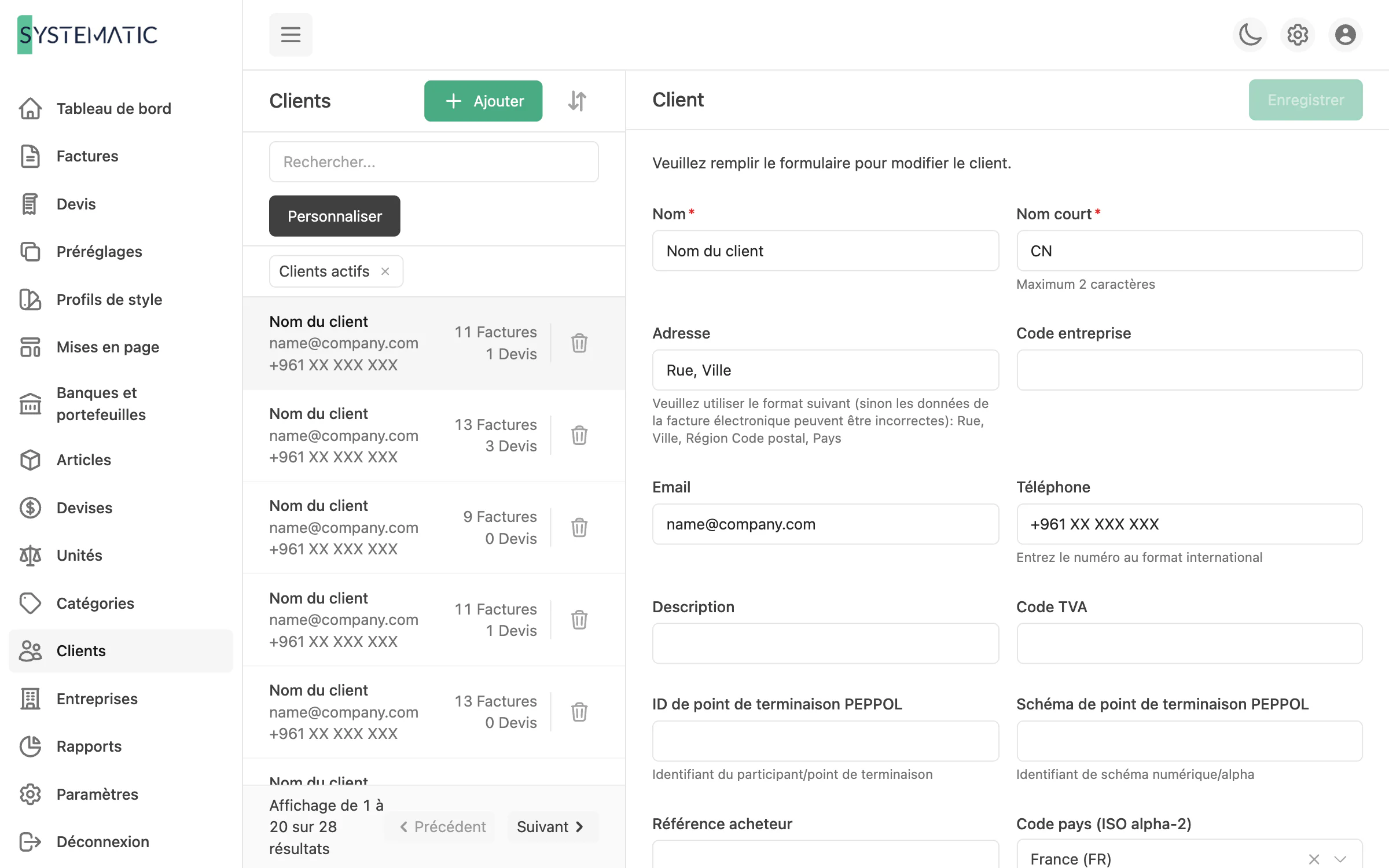The image size is (1389, 868).
Task: Click the Code TVA input field
Action: [x=1189, y=643]
